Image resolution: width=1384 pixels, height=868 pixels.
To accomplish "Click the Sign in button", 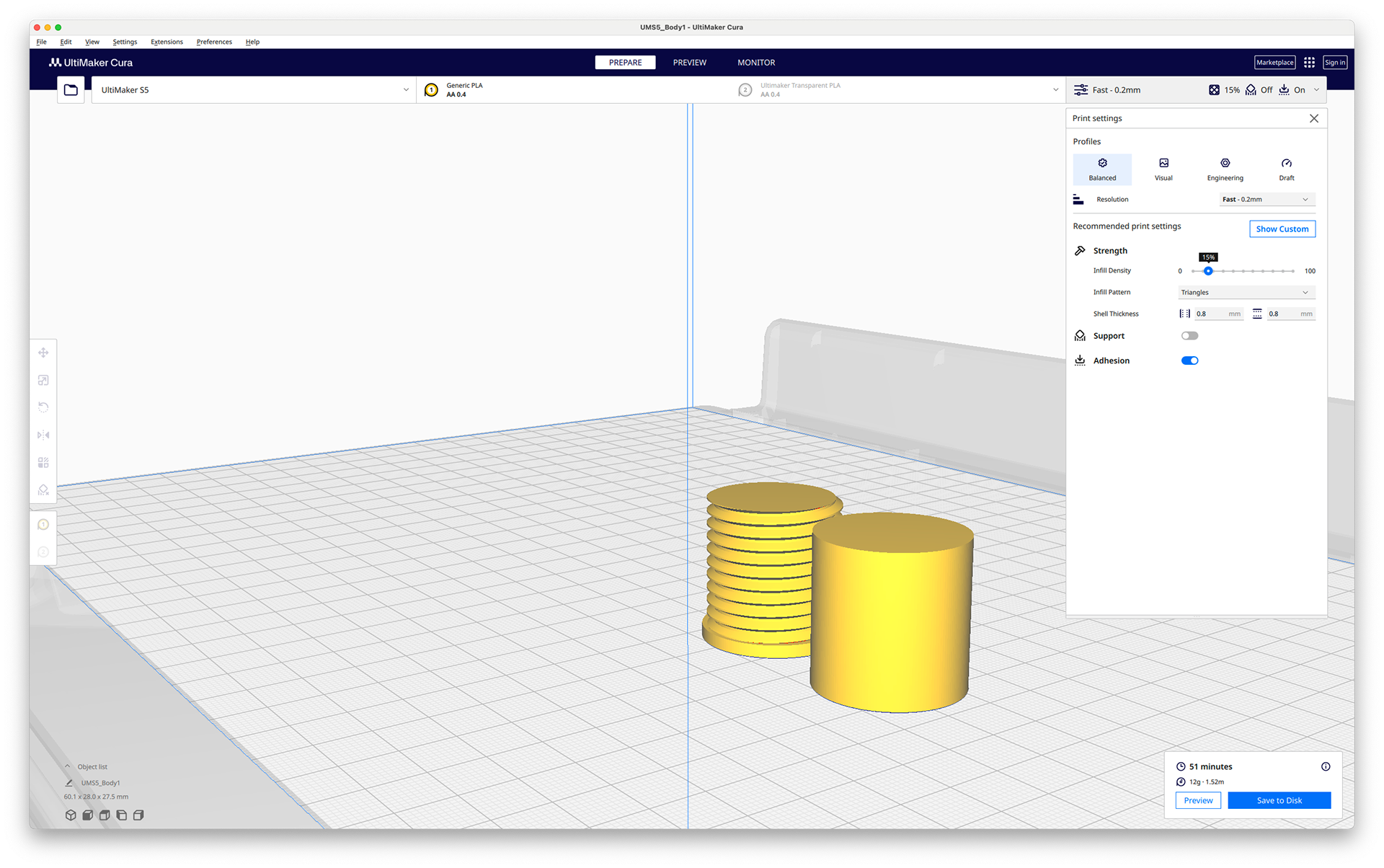I will 1334,63.
